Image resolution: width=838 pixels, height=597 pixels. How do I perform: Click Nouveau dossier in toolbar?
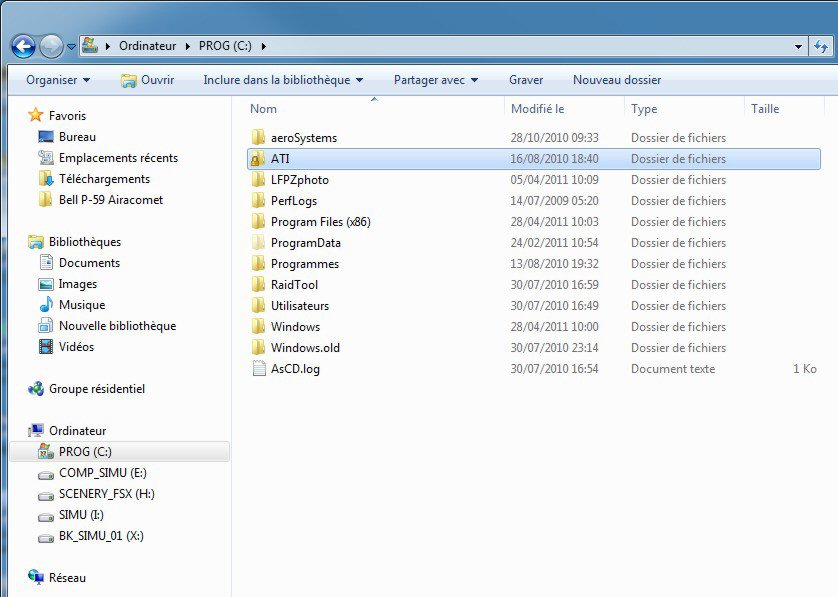617,80
